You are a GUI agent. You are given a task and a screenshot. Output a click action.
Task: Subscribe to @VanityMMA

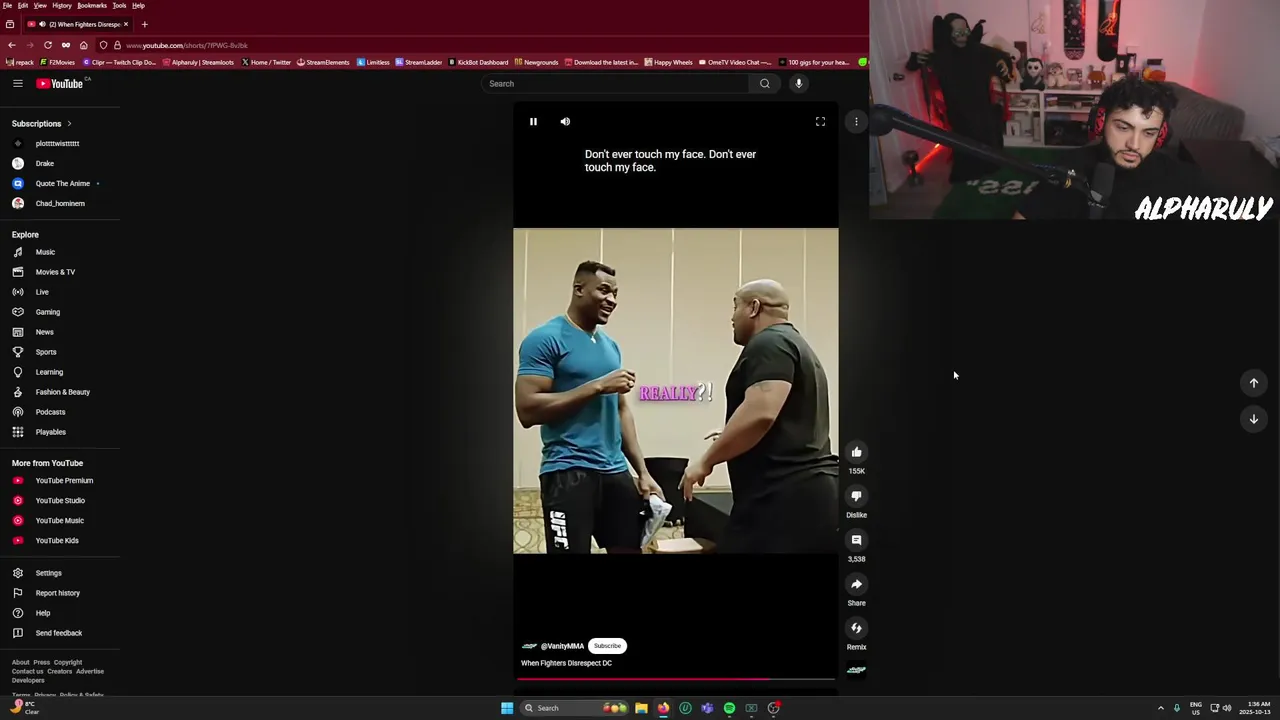(x=607, y=646)
